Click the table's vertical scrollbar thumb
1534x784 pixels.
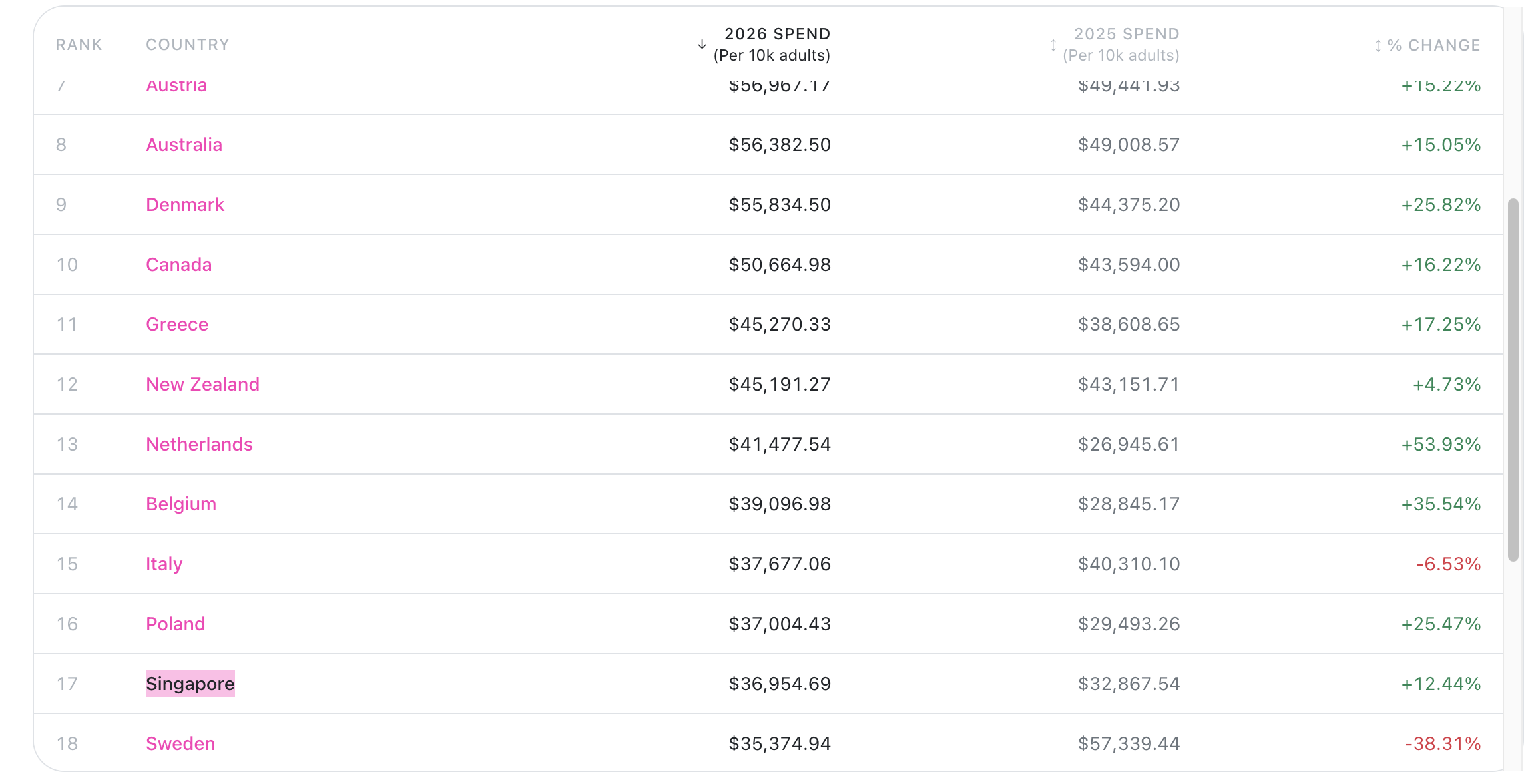point(1513,380)
